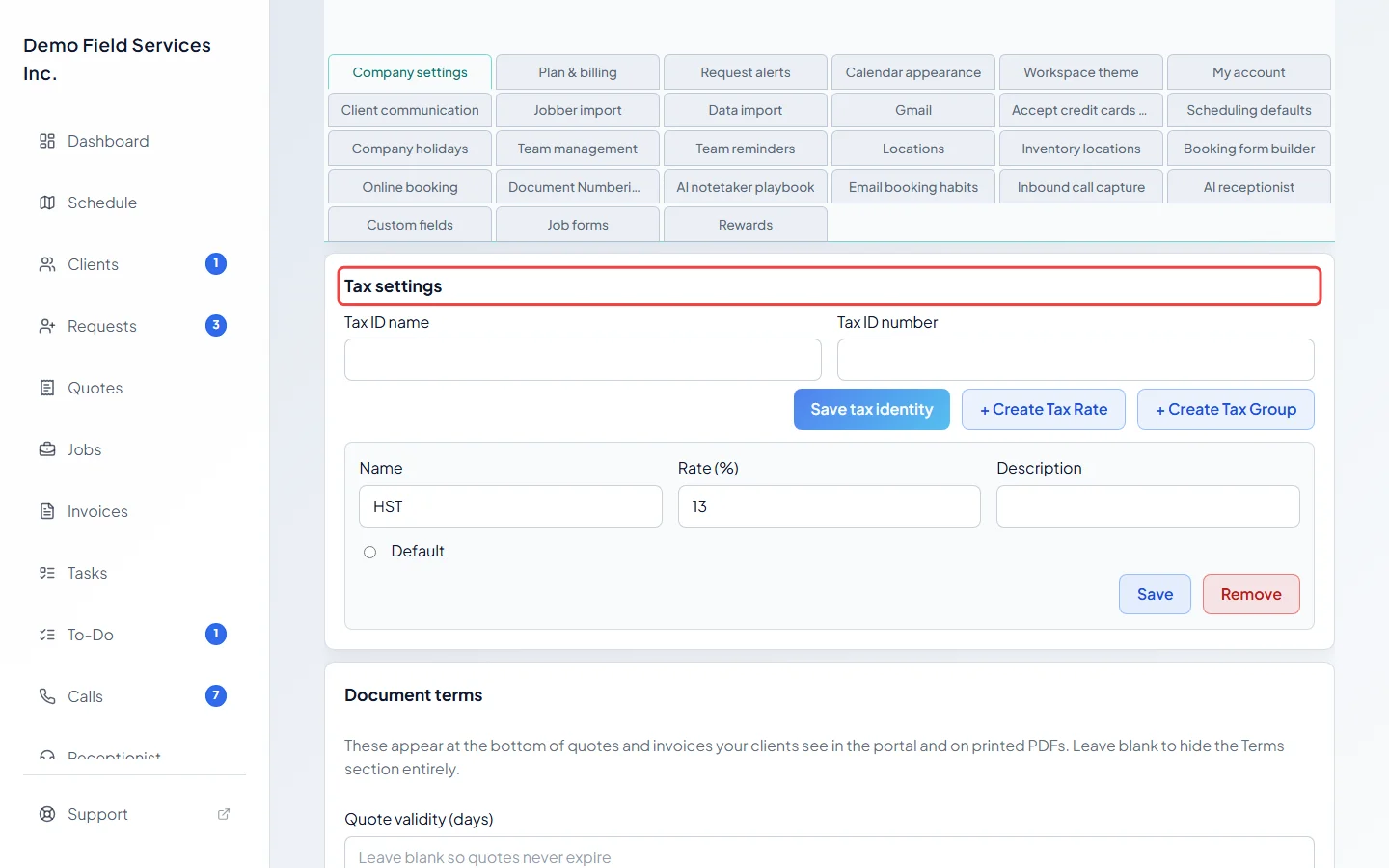Click the Create Tax Group button
The image size is (1389, 868).
pos(1226,409)
